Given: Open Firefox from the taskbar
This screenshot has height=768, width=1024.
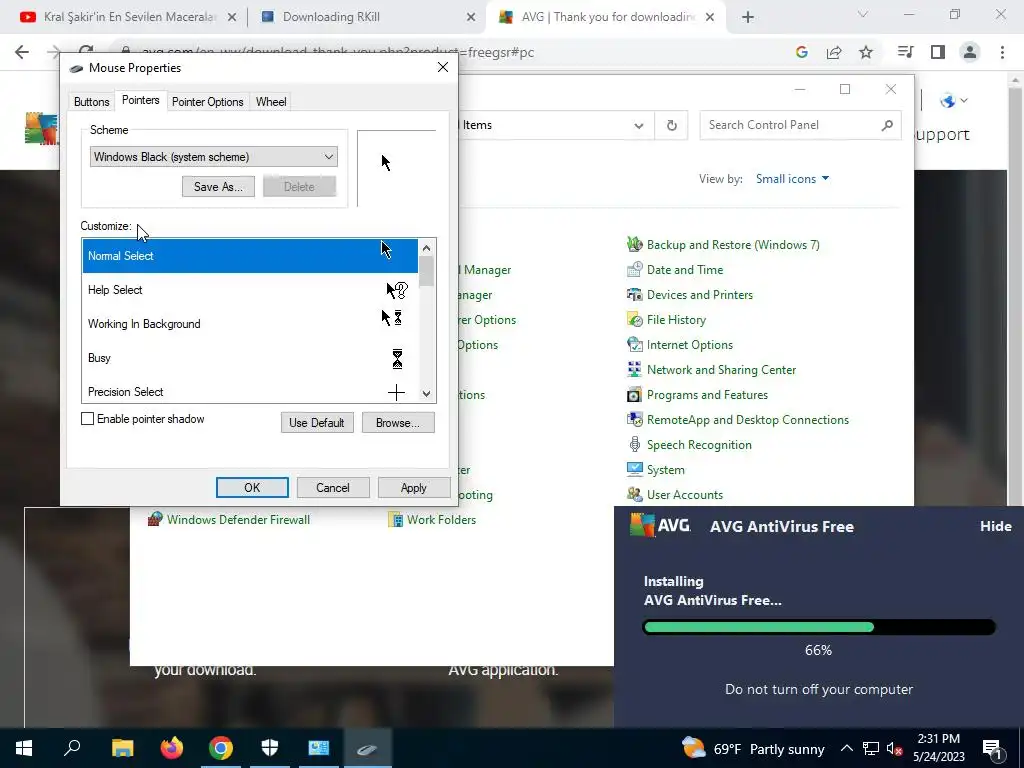Looking at the screenshot, I should pyautogui.click(x=172, y=748).
